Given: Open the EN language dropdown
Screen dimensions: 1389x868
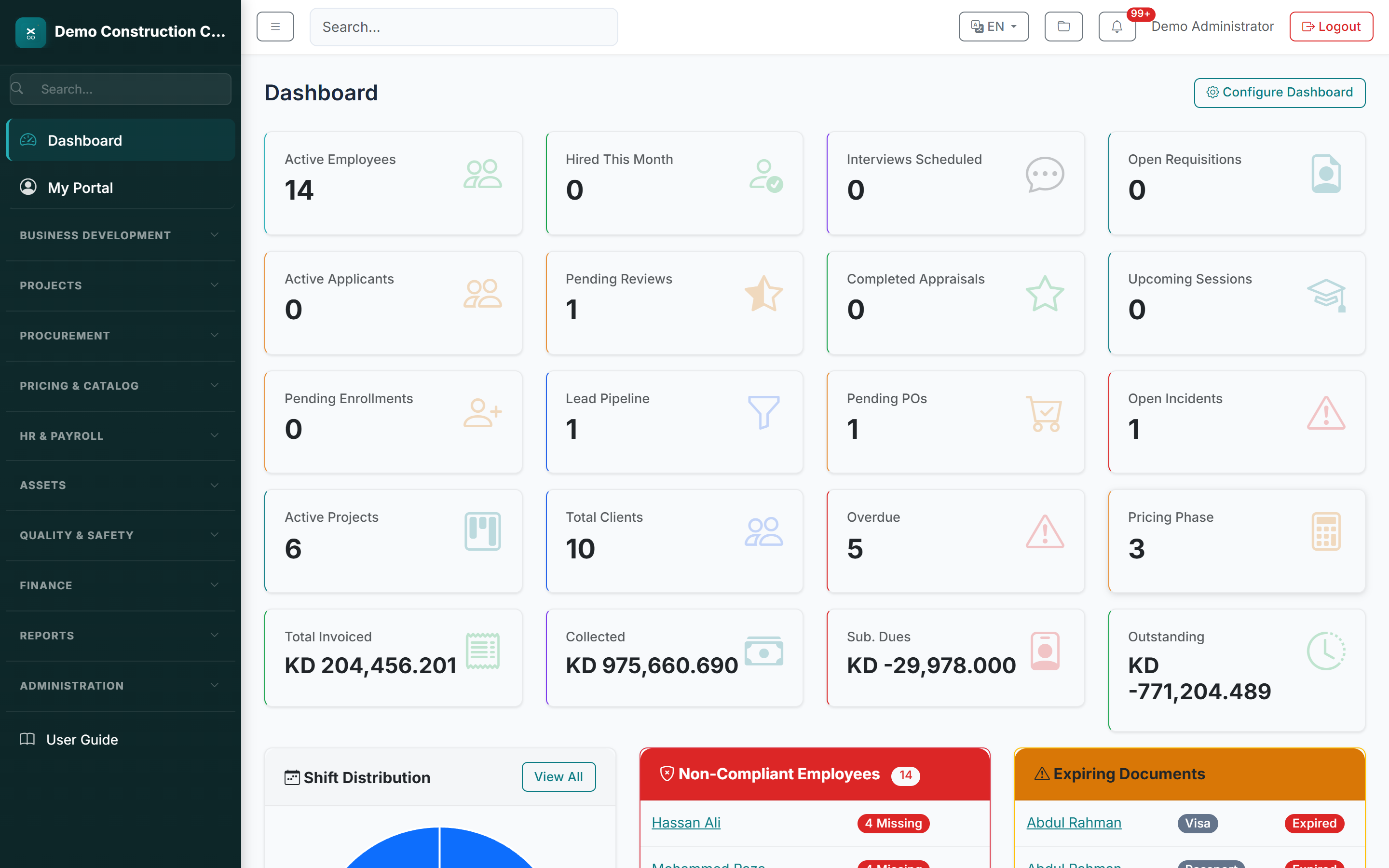Looking at the screenshot, I should click(x=993, y=27).
